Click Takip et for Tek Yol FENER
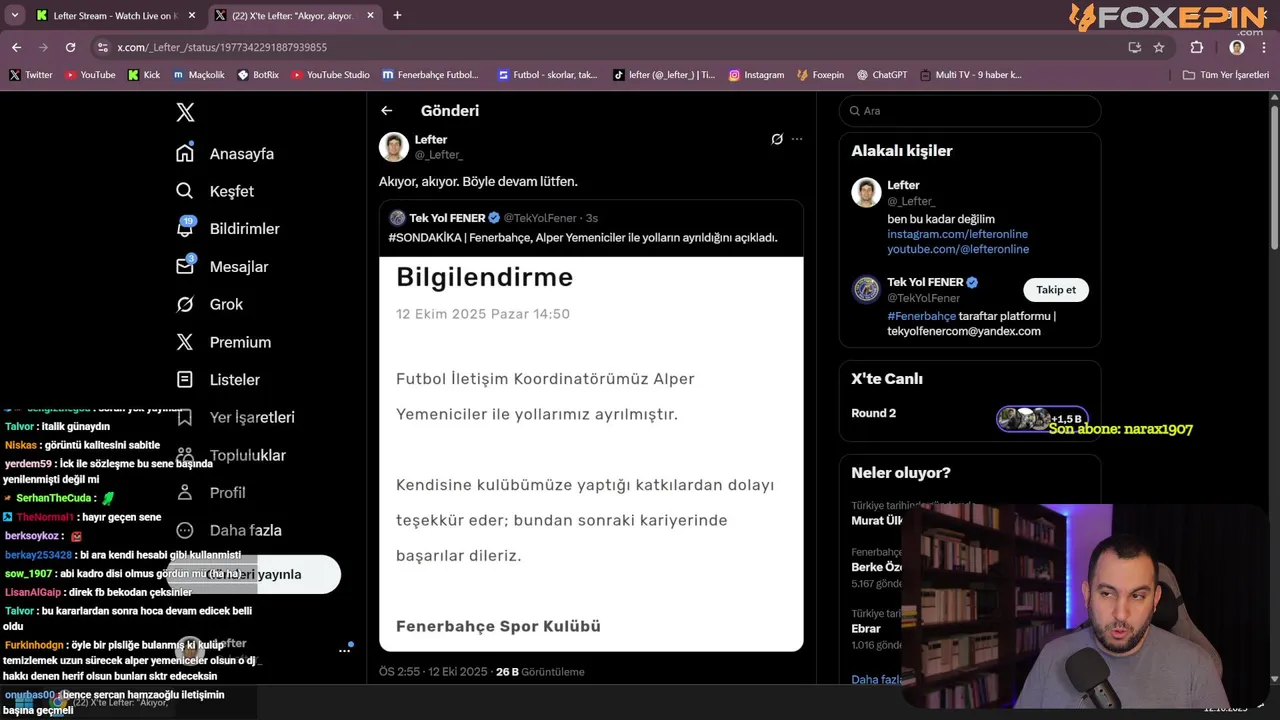This screenshot has height=720, width=1280. pos(1056,290)
